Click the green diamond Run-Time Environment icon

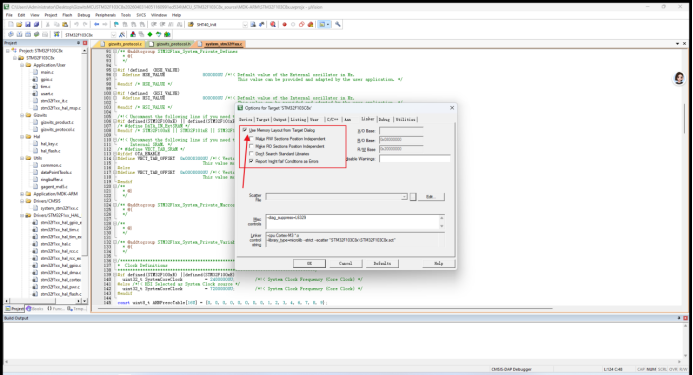tap(150, 34)
